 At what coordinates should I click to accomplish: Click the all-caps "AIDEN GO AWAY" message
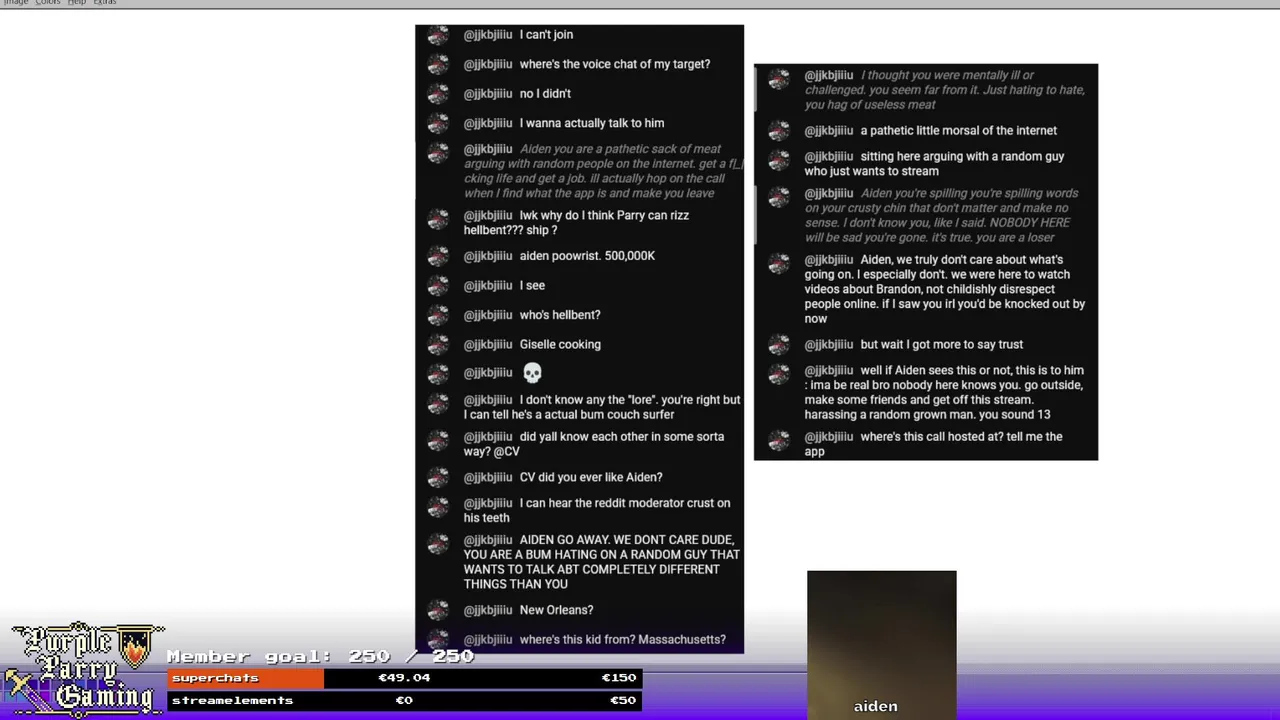pos(602,562)
